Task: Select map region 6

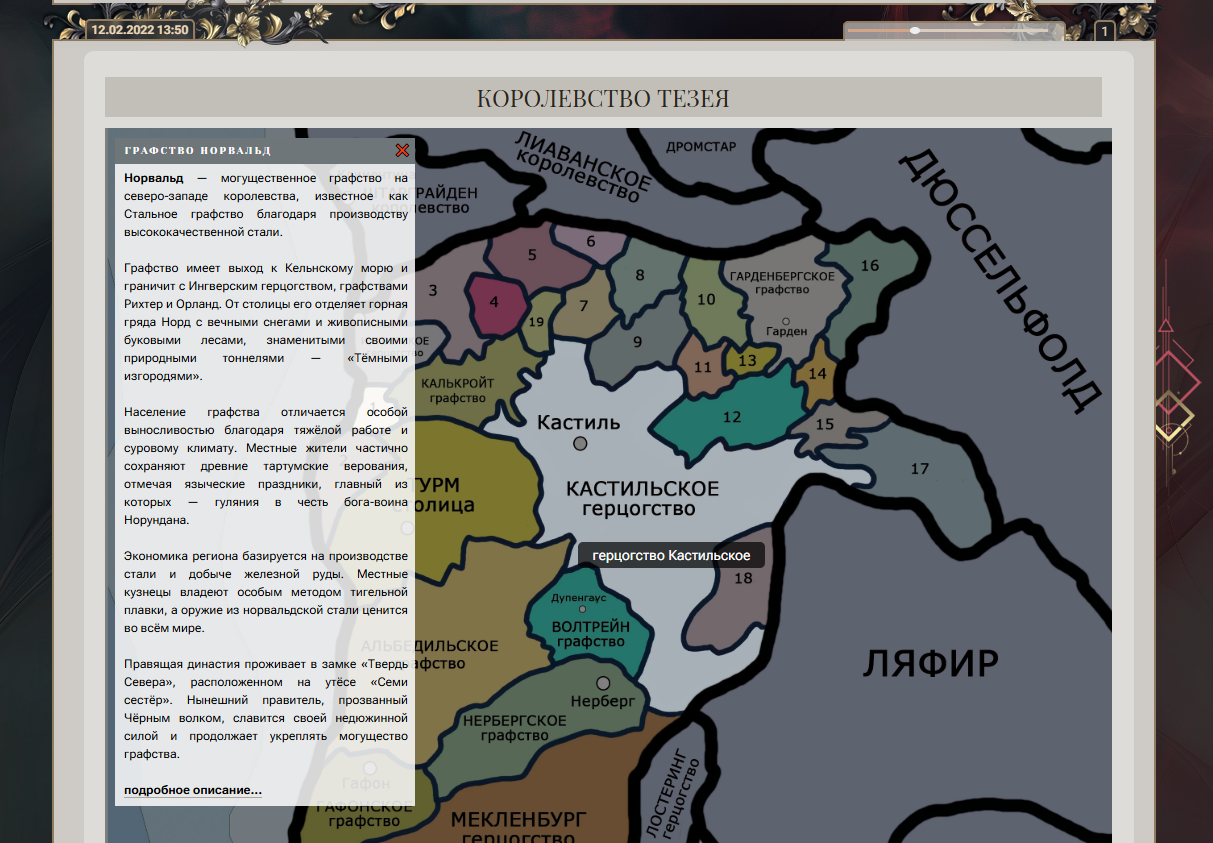Action: point(591,241)
